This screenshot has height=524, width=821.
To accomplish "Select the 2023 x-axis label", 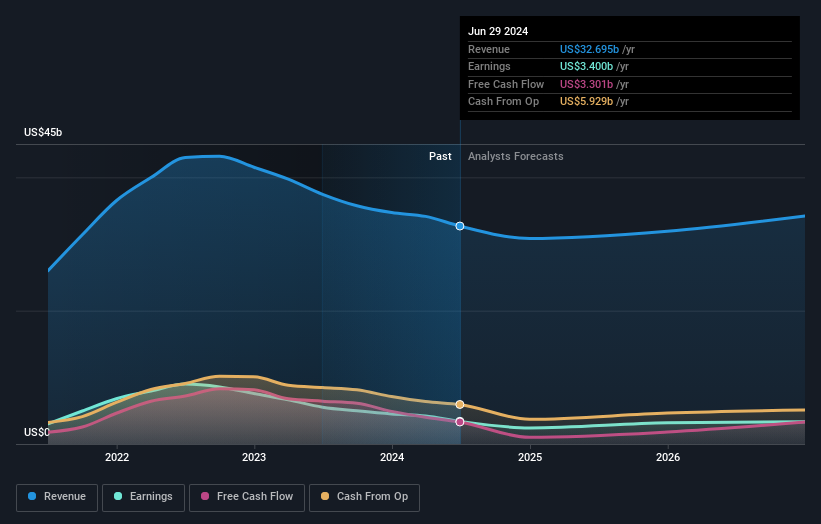I will pyautogui.click(x=254, y=457).
